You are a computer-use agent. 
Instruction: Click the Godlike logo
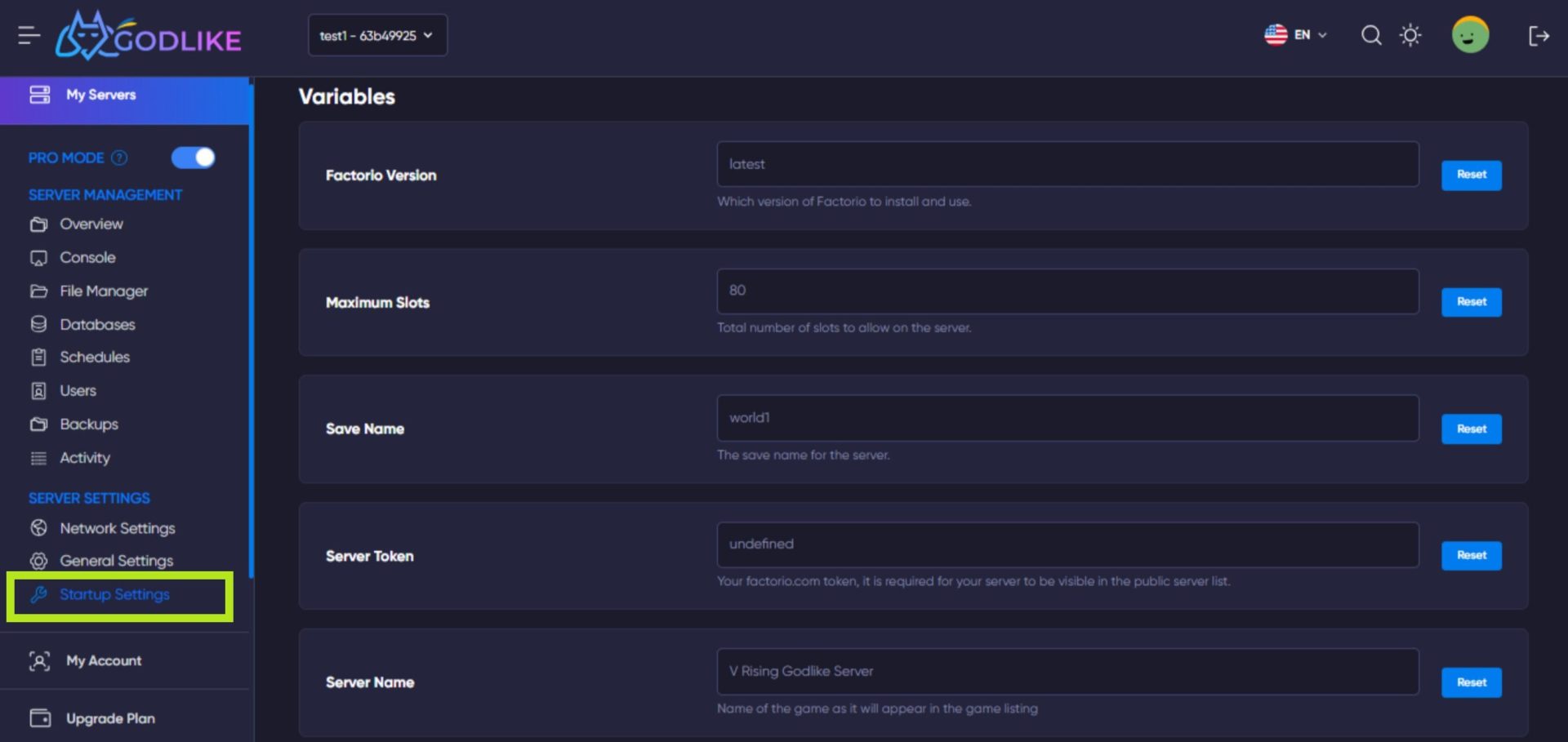(x=149, y=36)
